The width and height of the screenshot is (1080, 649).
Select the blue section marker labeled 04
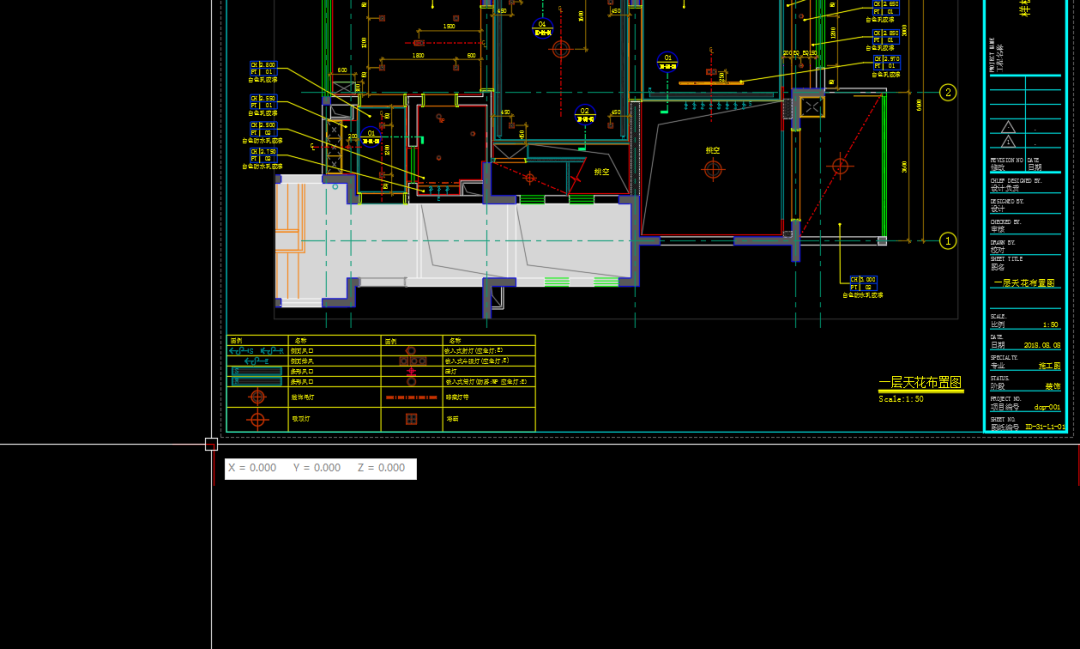(542, 28)
